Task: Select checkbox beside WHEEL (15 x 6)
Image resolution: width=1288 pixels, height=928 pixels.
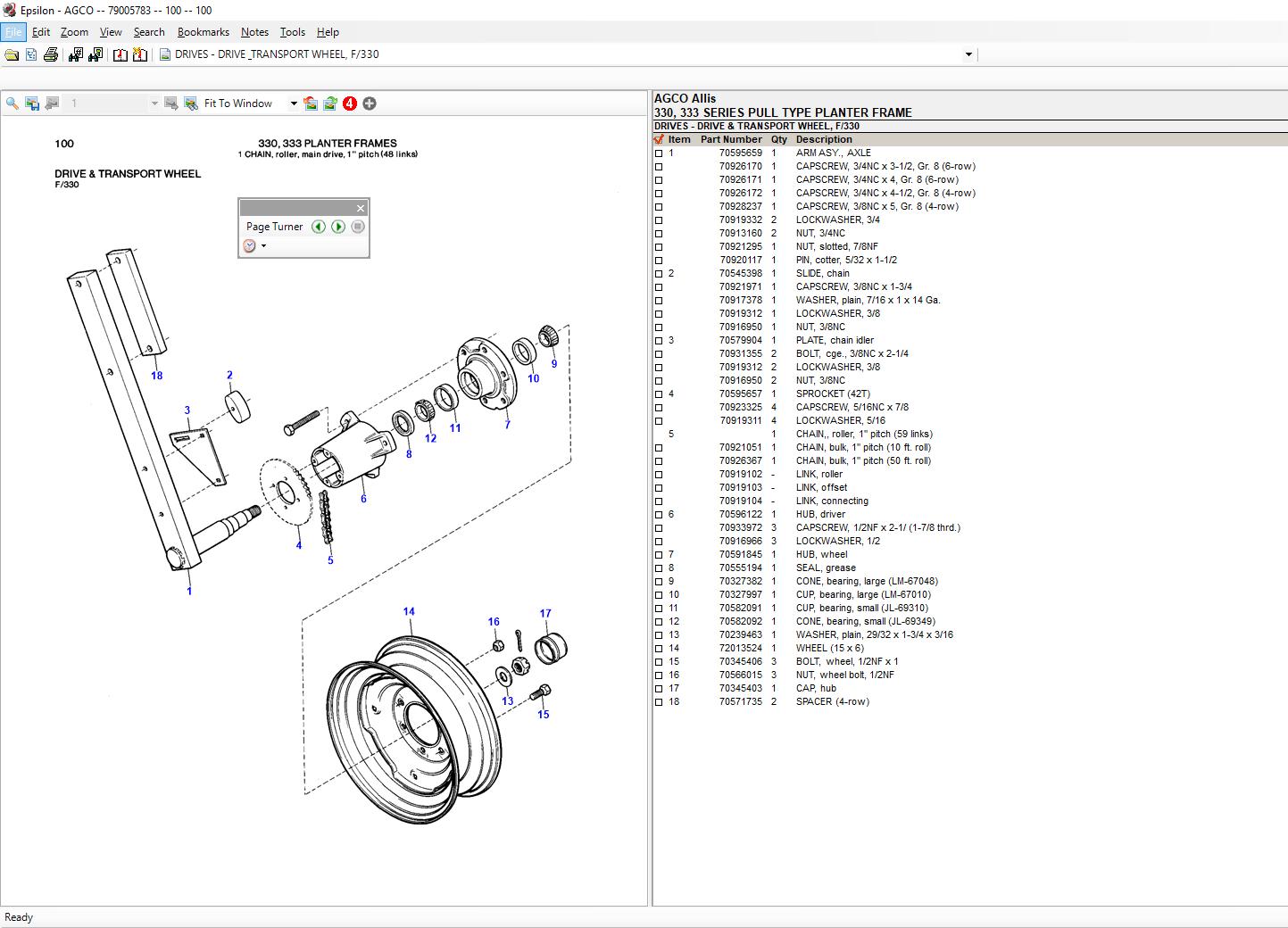Action: coord(659,649)
